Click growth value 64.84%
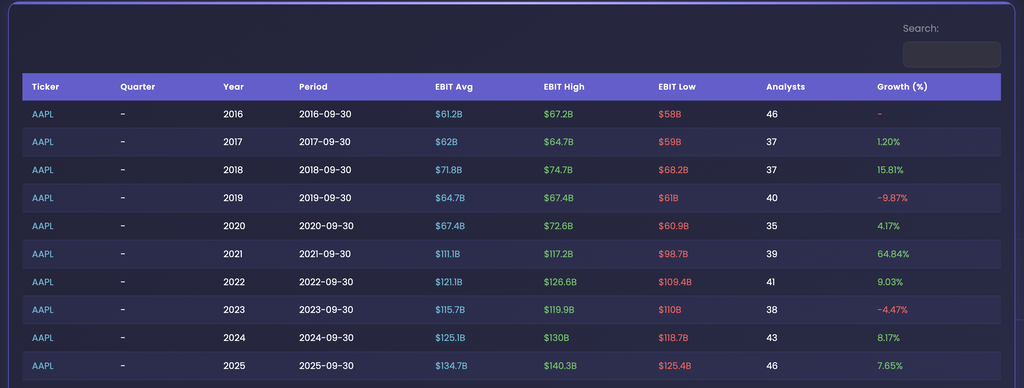The height and width of the screenshot is (388, 1024). pyautogui.click(x=893, y=254)
